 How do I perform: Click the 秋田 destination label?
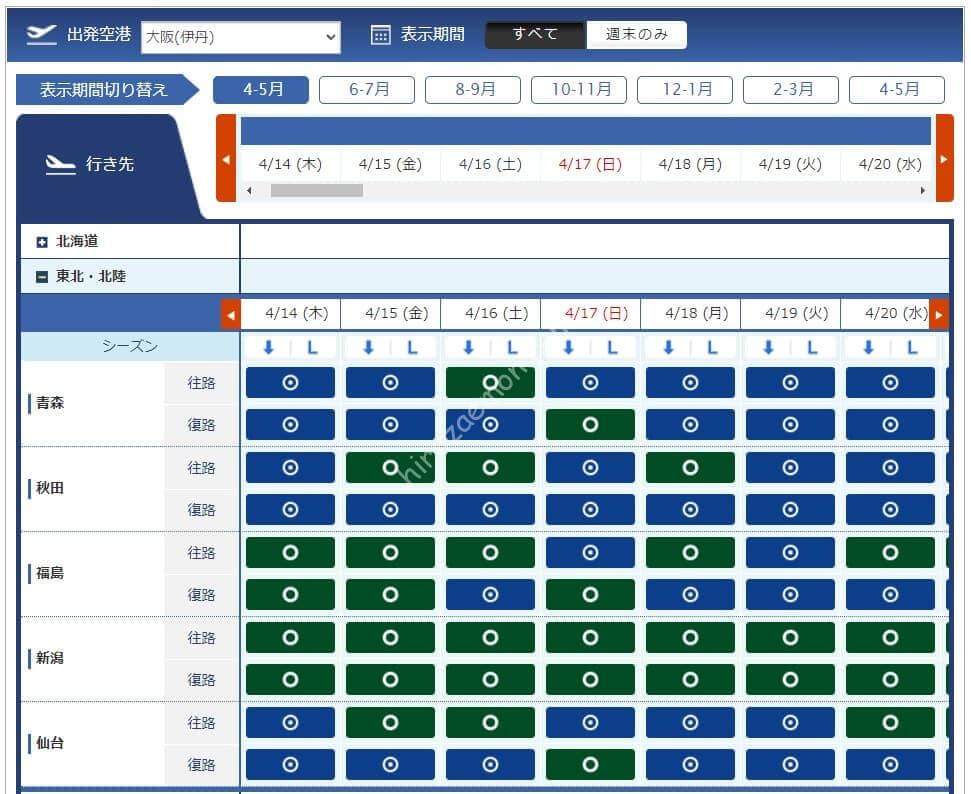50,488
